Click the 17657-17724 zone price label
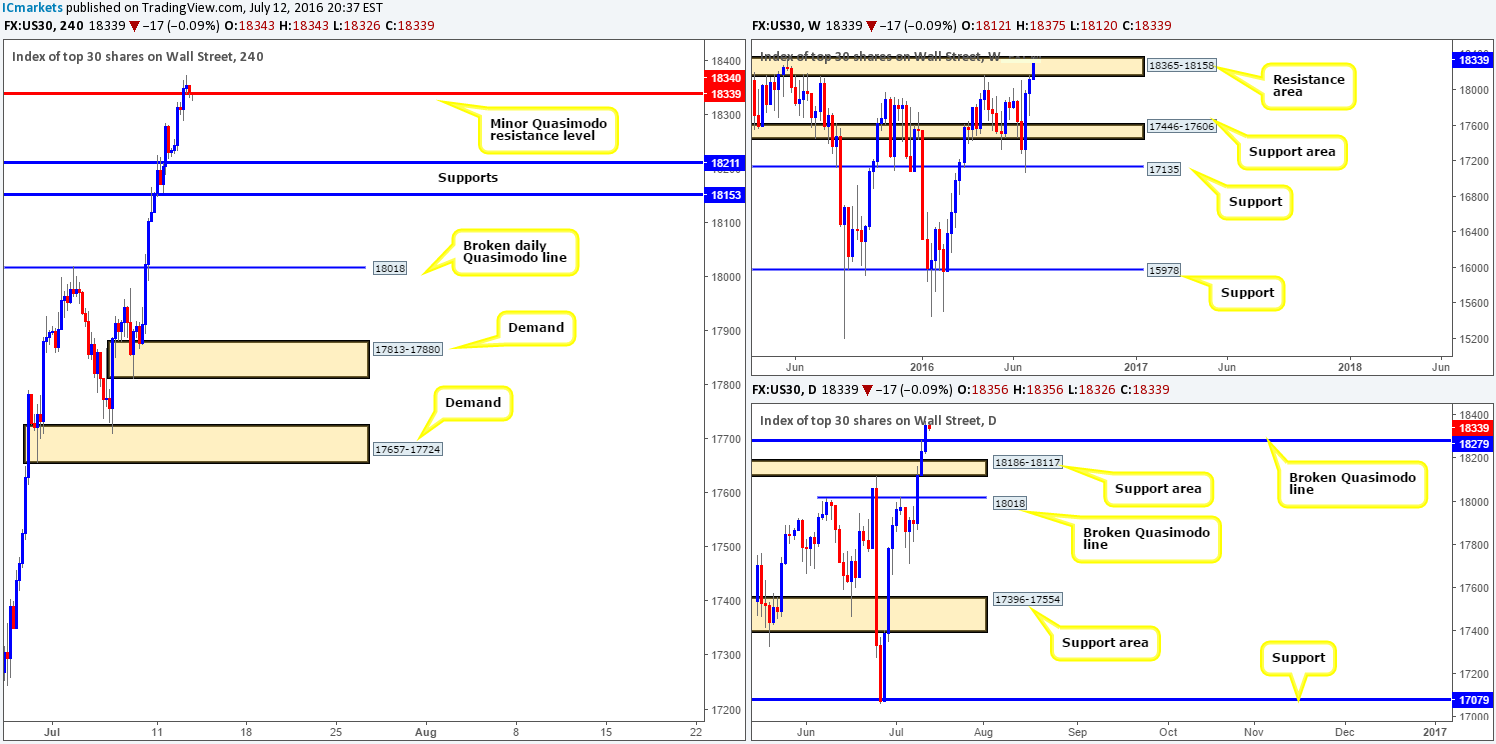This screenshot has width=1496, height=744. point(407,449)
